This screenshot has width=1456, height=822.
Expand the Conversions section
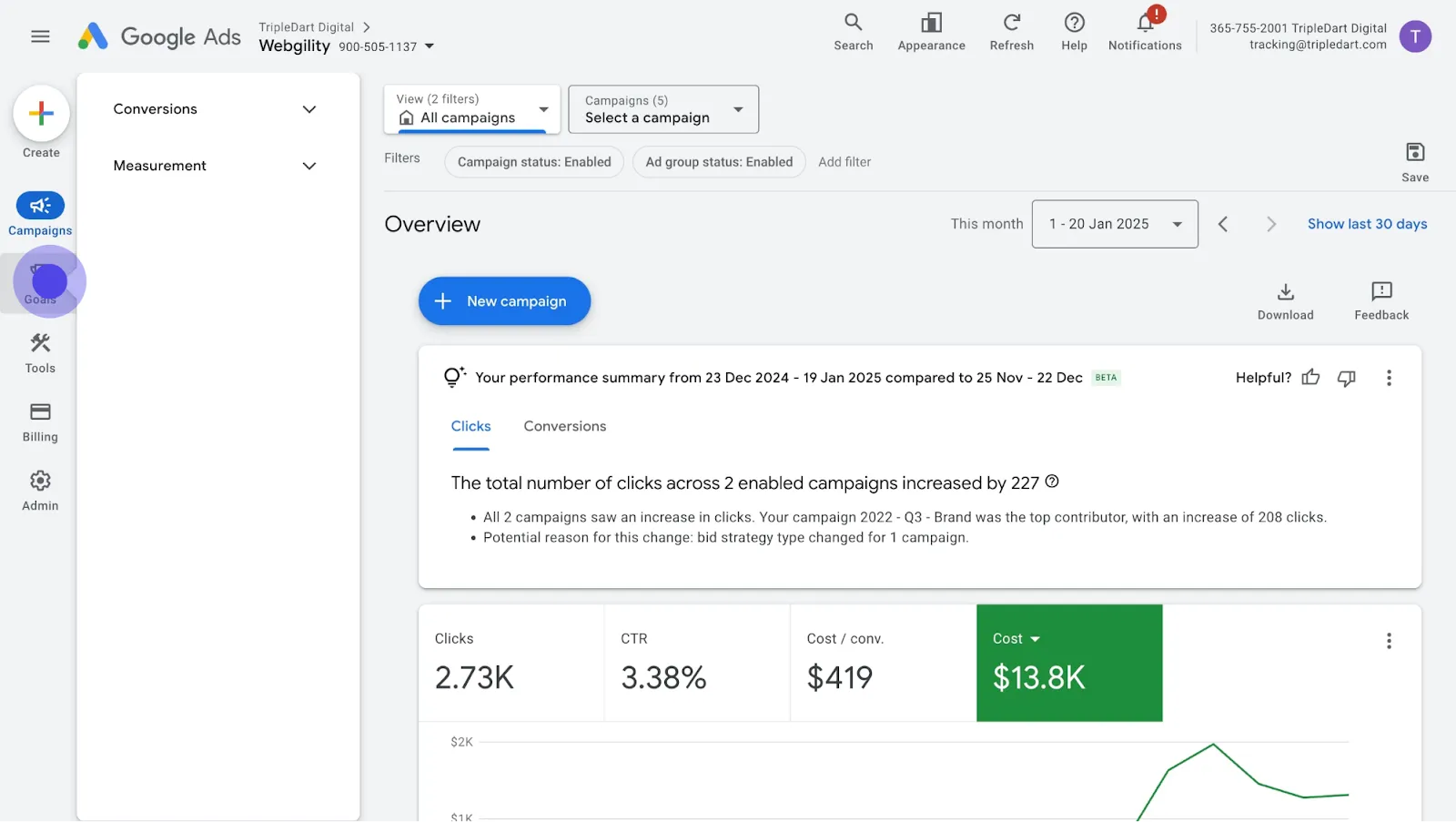click(x=215, y=109)
